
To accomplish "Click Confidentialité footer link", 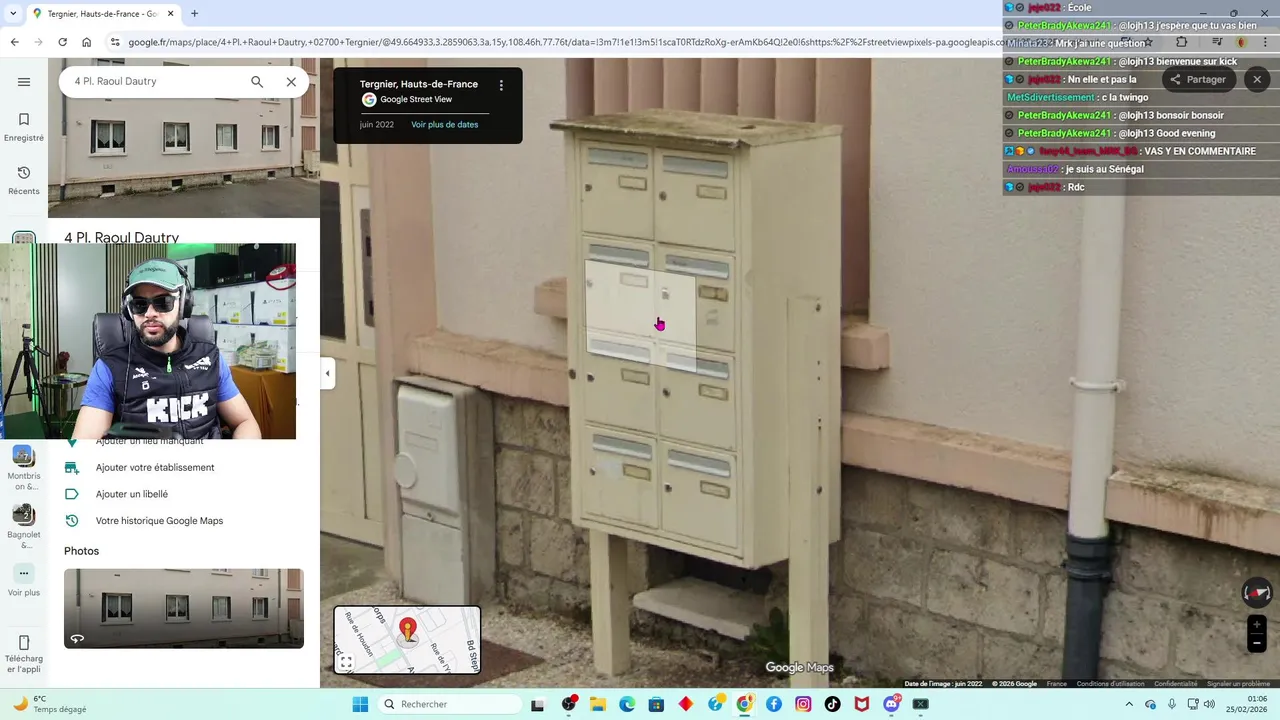I will click(1176, 684).
